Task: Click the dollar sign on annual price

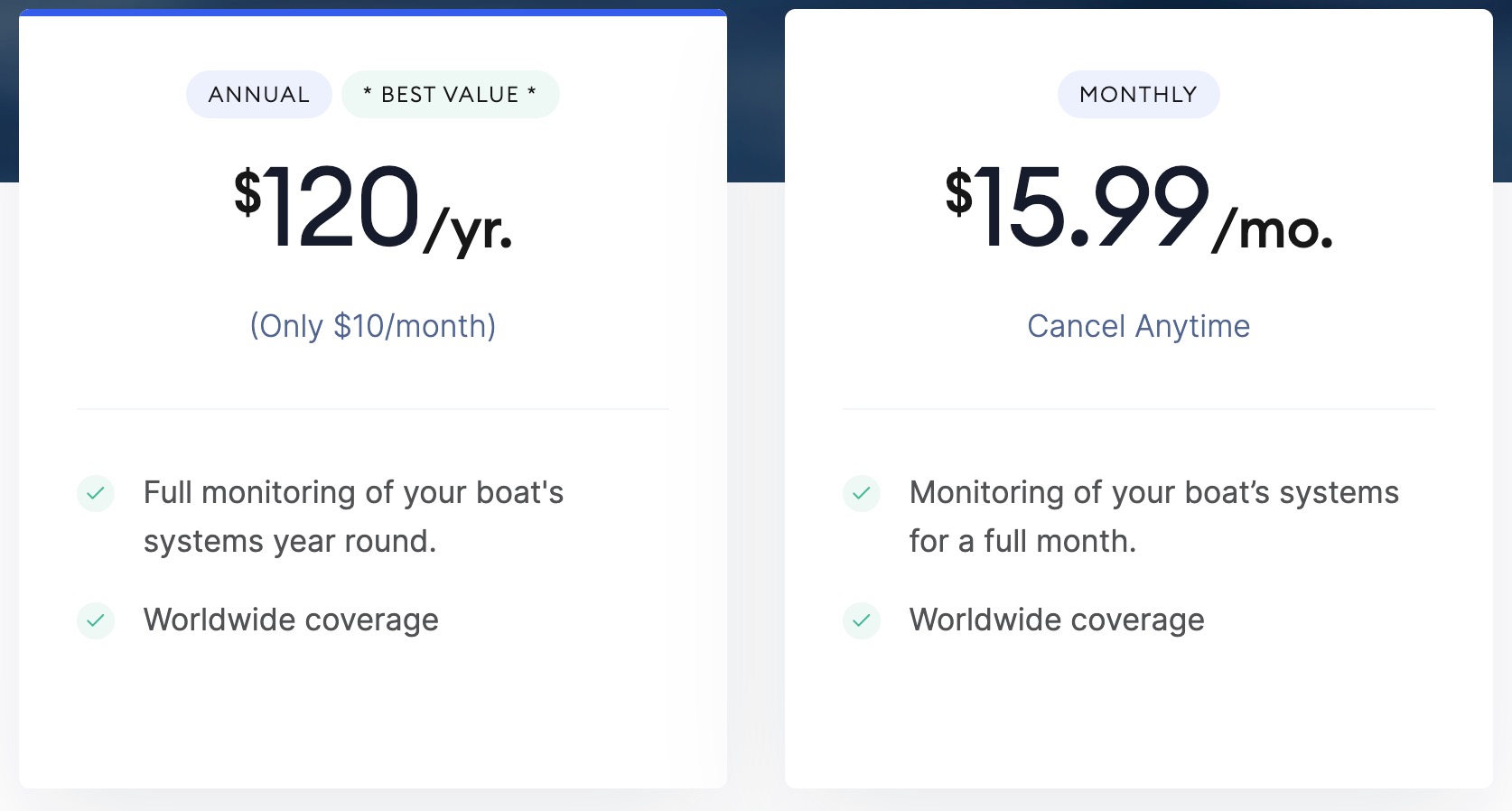Action: coord(247,191)
